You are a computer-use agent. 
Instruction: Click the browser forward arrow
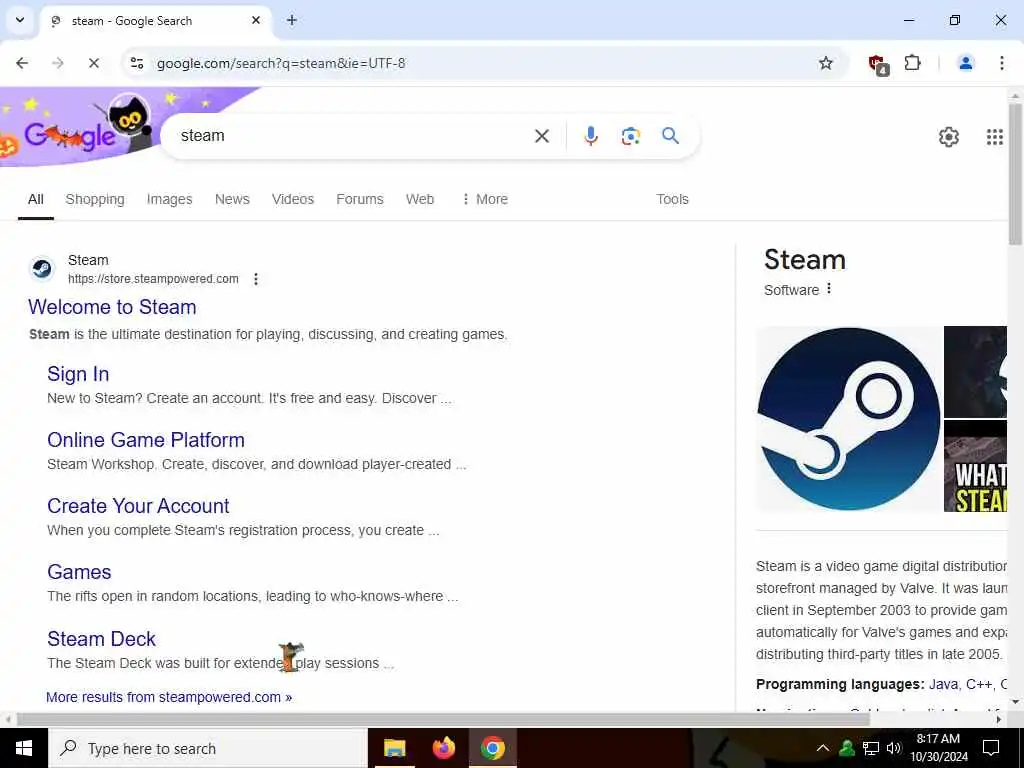coord(58,63)
